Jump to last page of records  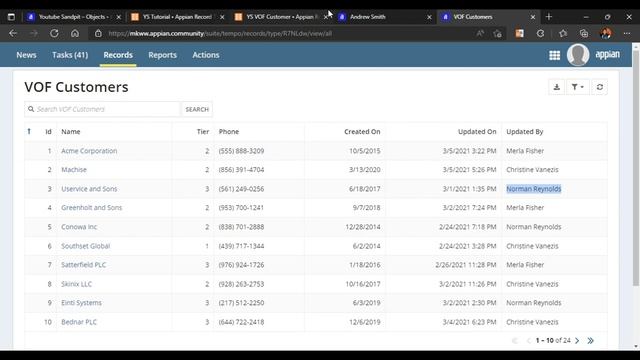pos(591,340)
